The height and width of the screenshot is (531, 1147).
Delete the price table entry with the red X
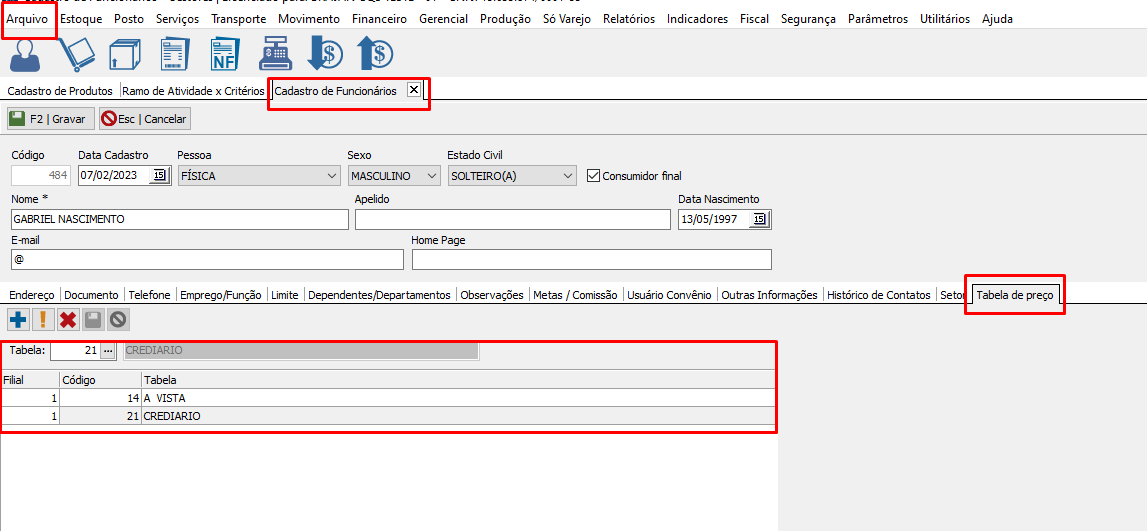pyautogui.click(x=68, y=319)
